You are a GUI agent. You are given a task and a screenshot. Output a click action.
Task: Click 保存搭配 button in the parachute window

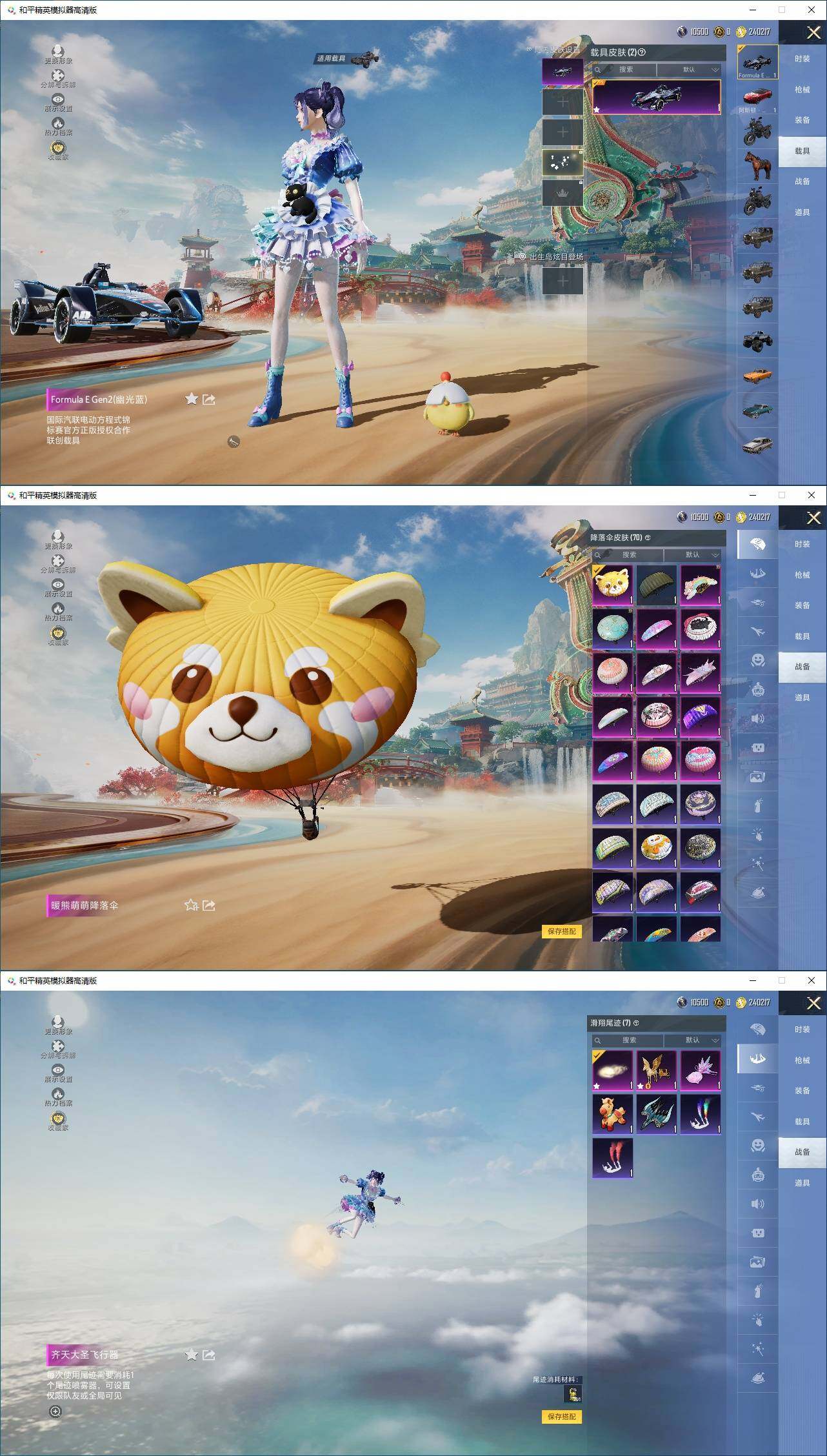coord(562,931)
